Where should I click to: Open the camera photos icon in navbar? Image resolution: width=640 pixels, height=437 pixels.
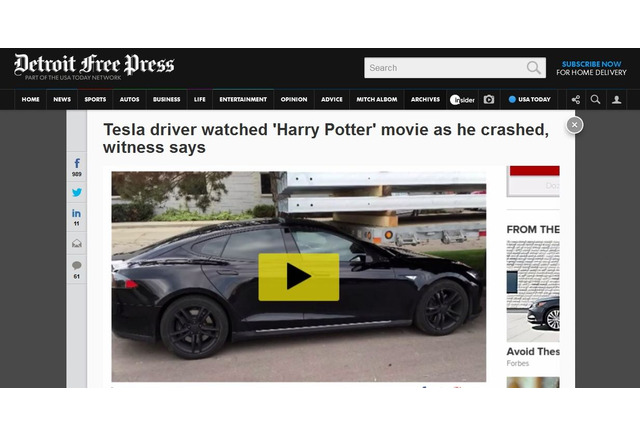[x=489, y=100]
